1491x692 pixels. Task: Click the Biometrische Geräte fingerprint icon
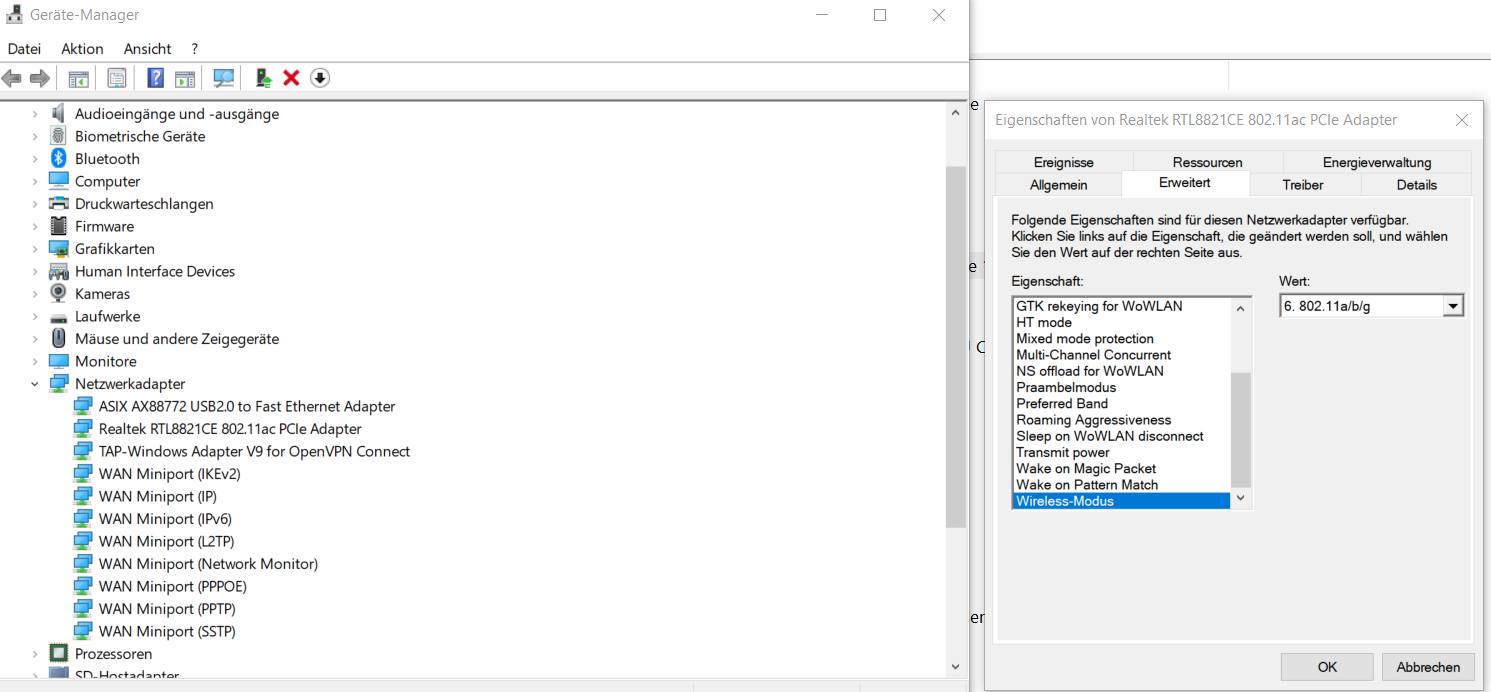coord(59,136)
